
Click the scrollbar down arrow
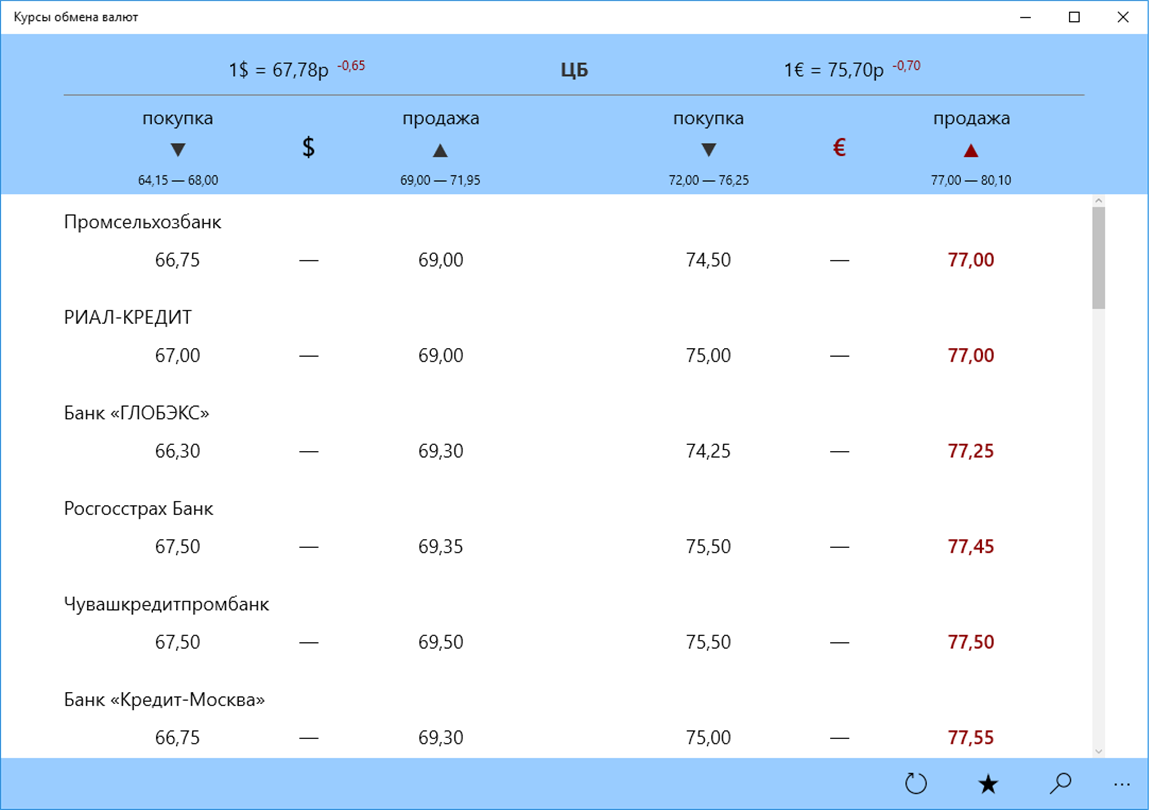pos(1098,751)
